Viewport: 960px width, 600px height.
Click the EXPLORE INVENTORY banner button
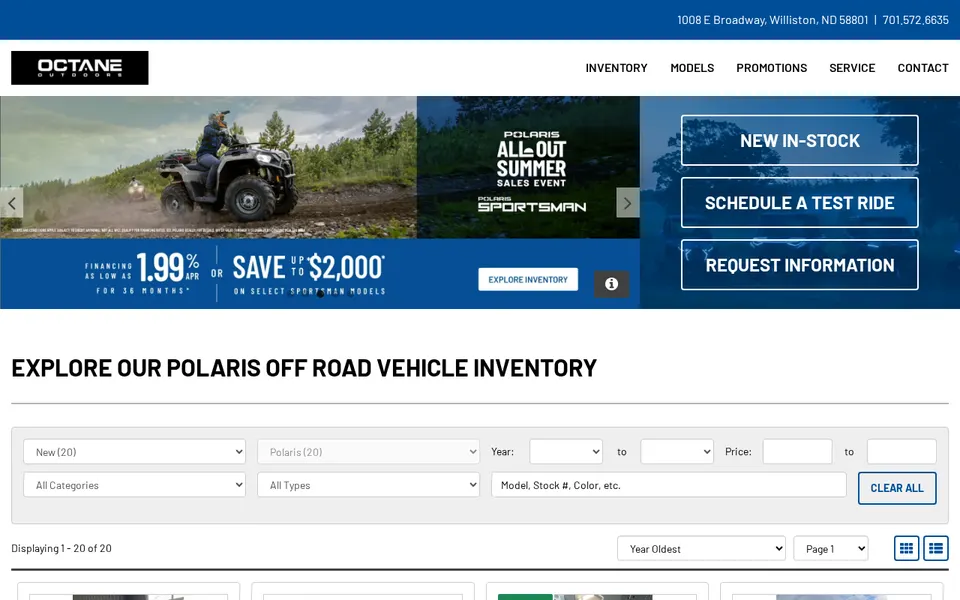point(528,280)
